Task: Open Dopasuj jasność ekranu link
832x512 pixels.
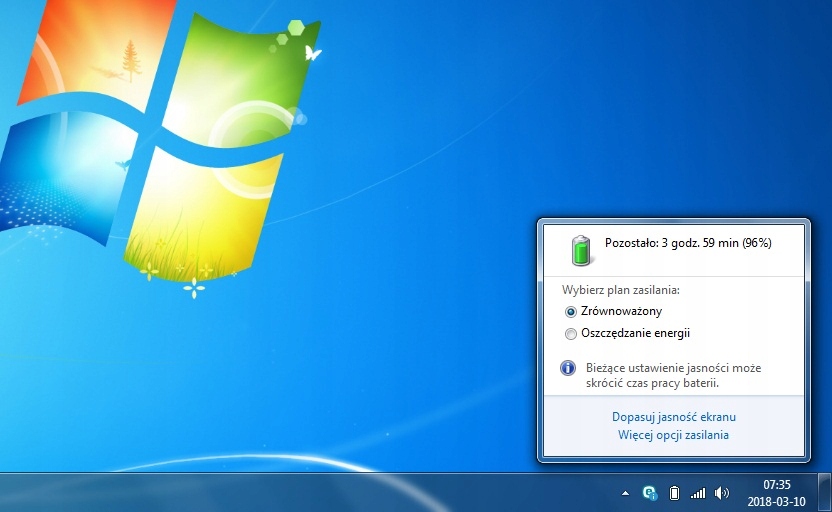Action: point(673,416)
